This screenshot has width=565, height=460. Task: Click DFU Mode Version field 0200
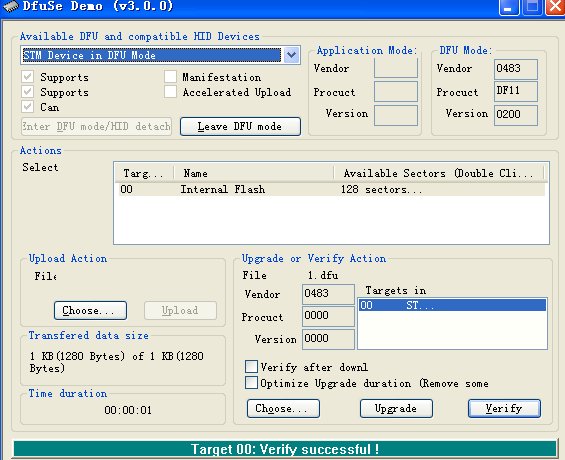(516, 115)
